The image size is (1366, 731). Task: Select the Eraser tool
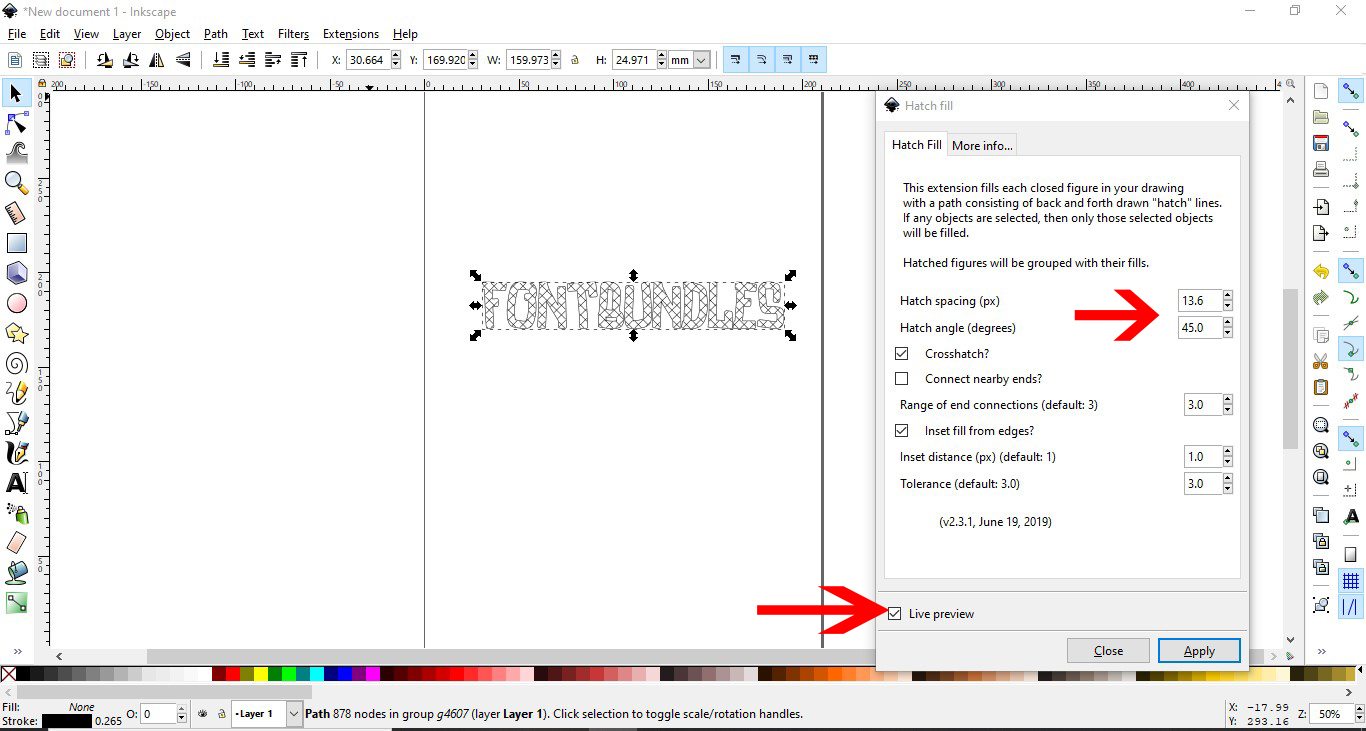click(16, 543)
